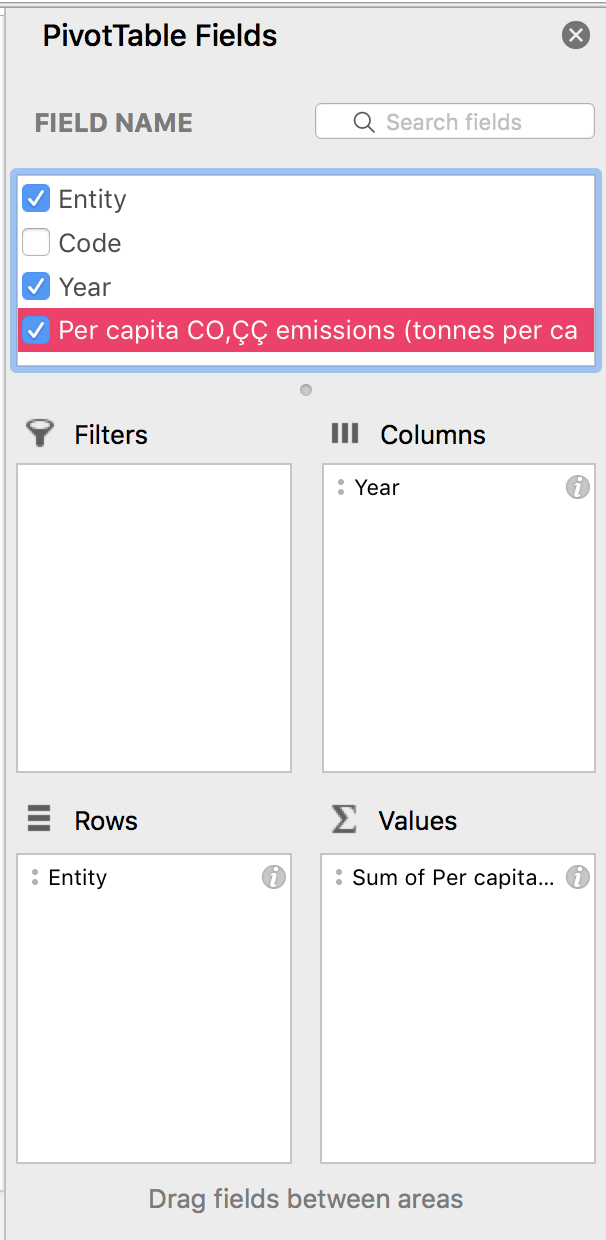
Task: Open the info popover for the Year field
Action: [577, 487]
